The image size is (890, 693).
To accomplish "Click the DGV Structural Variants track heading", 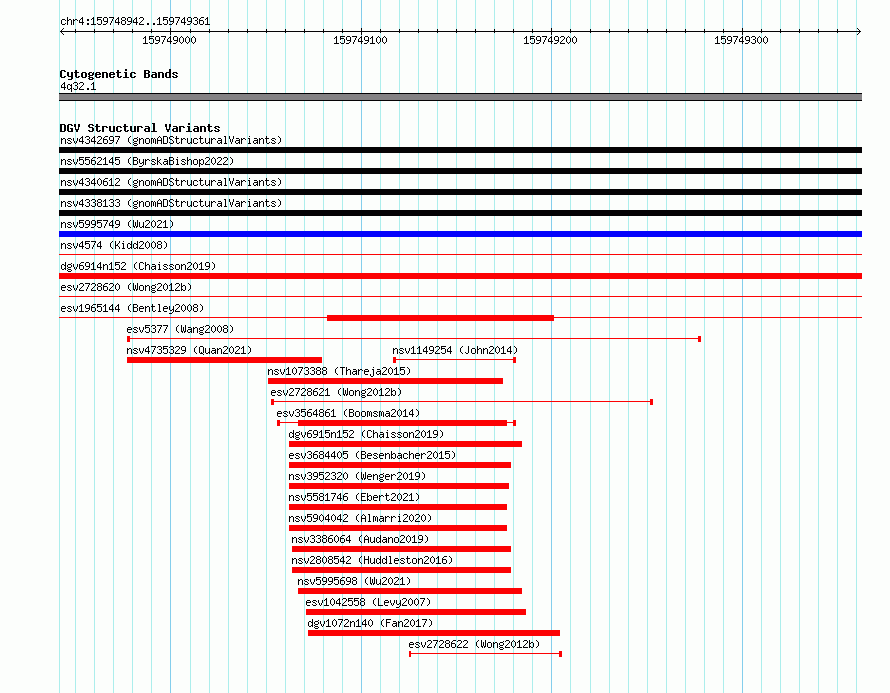I will point(140,128).
